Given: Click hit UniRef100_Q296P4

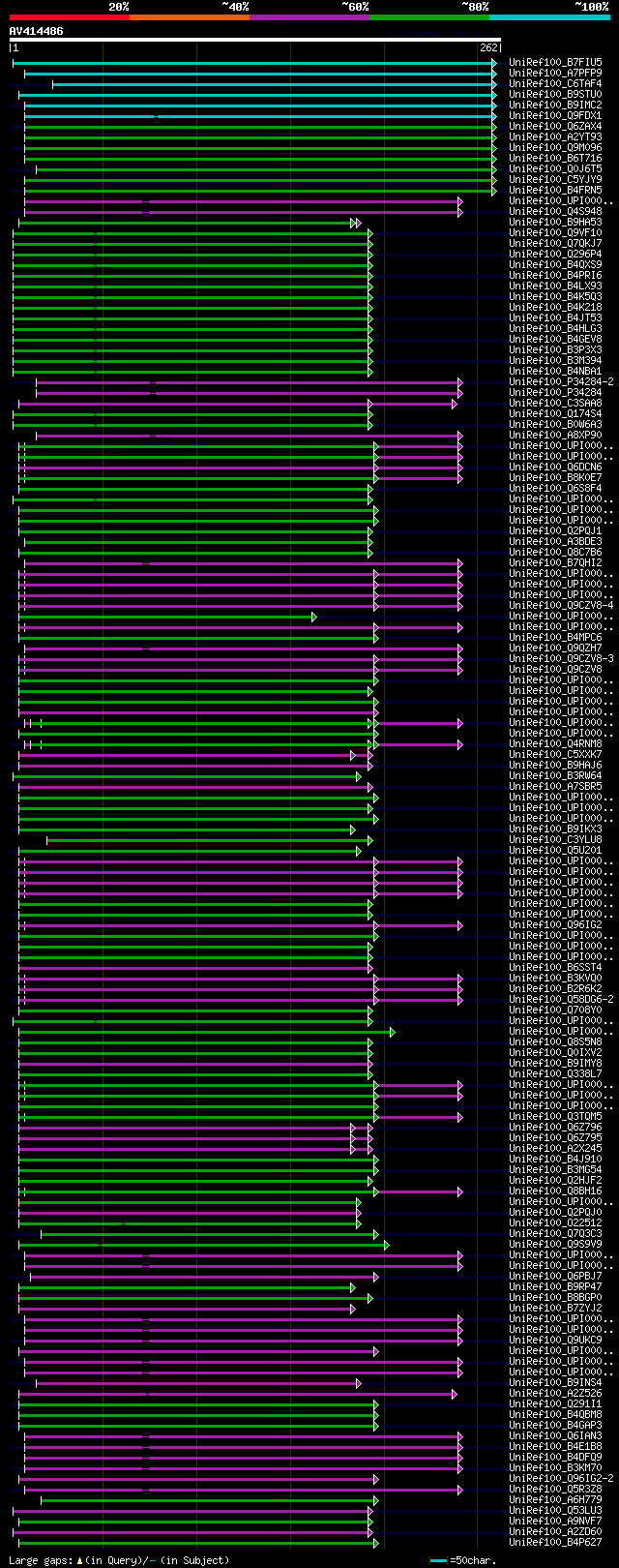Looking at the screenshot, I should pyautogui.click(x=555, y=254).
